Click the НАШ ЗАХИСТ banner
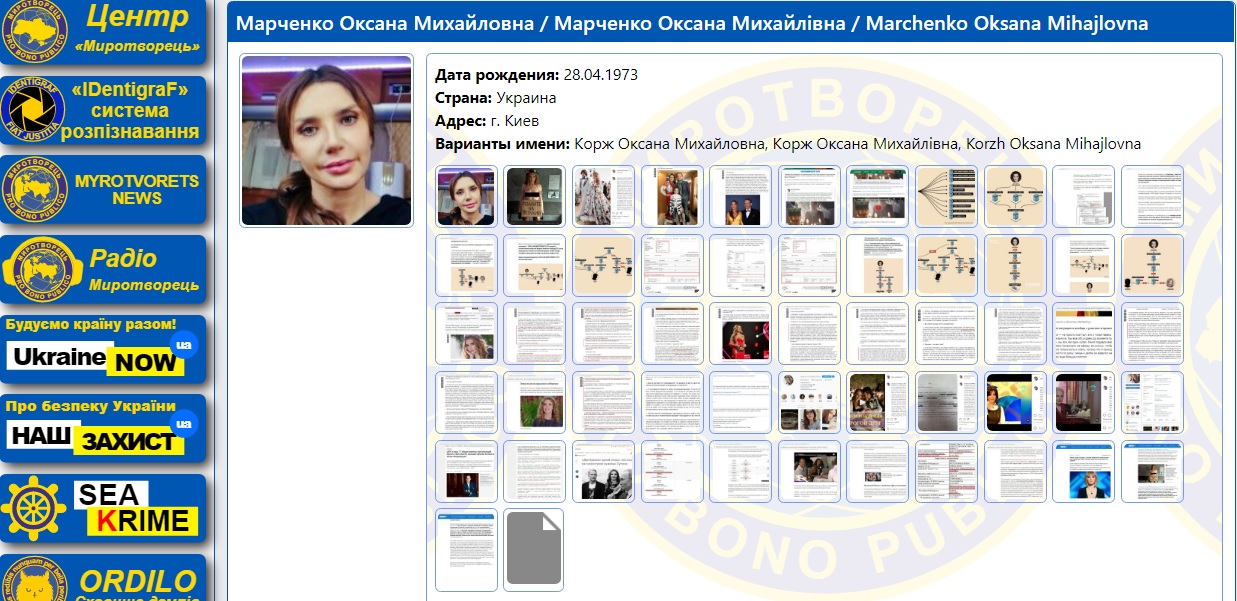This screenshot has width=1237, height=601. click(x=103, y=428)
